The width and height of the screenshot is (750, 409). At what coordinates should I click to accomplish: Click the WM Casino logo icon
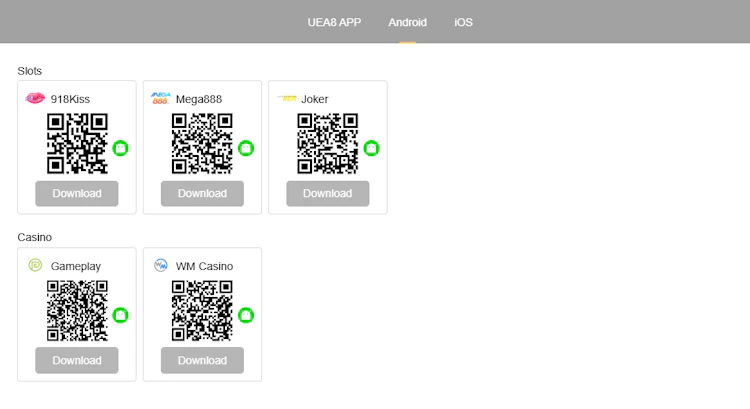[x=161, y=265]
